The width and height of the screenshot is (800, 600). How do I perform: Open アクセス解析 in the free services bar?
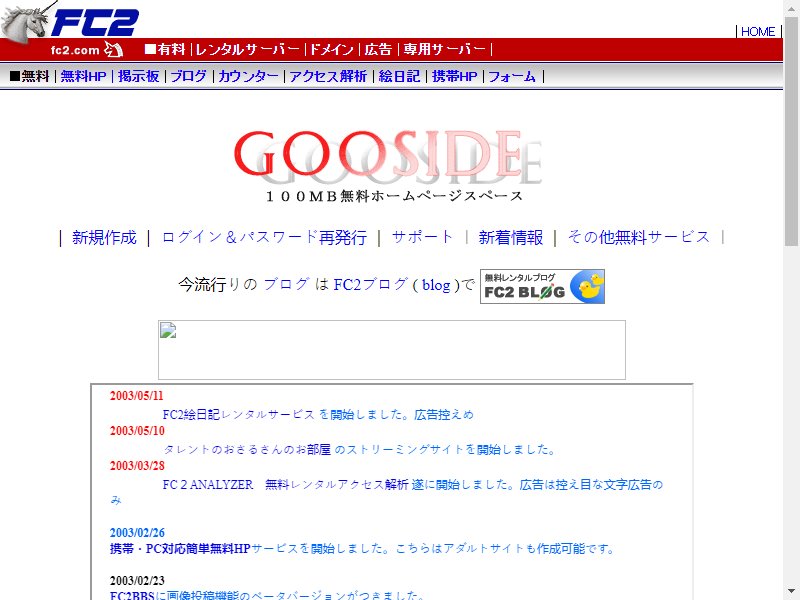point(328,77)
